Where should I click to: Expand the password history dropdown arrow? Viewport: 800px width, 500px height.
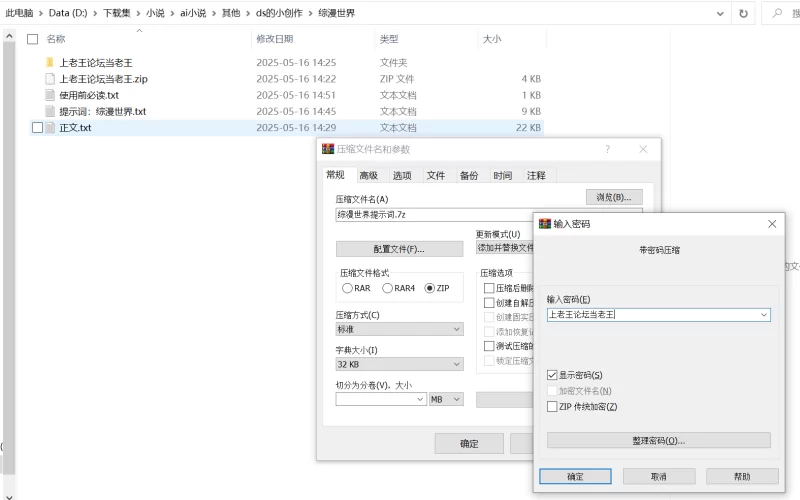764,314
